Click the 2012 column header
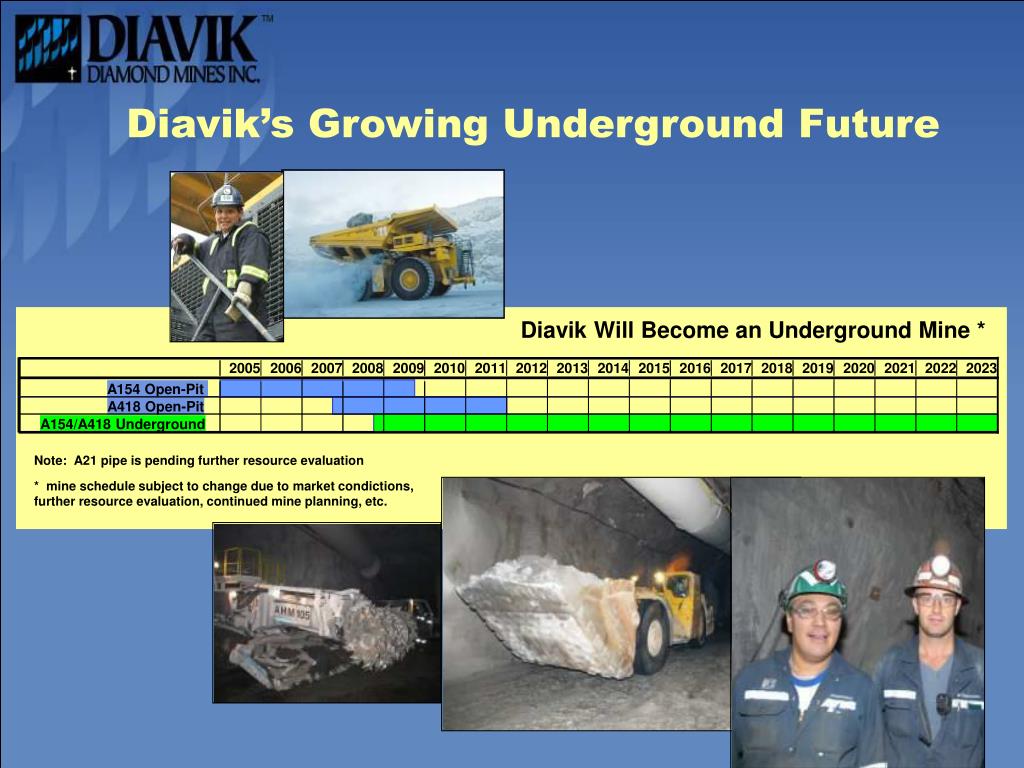This screenshot has height=768, width=1024. [531, 368]
